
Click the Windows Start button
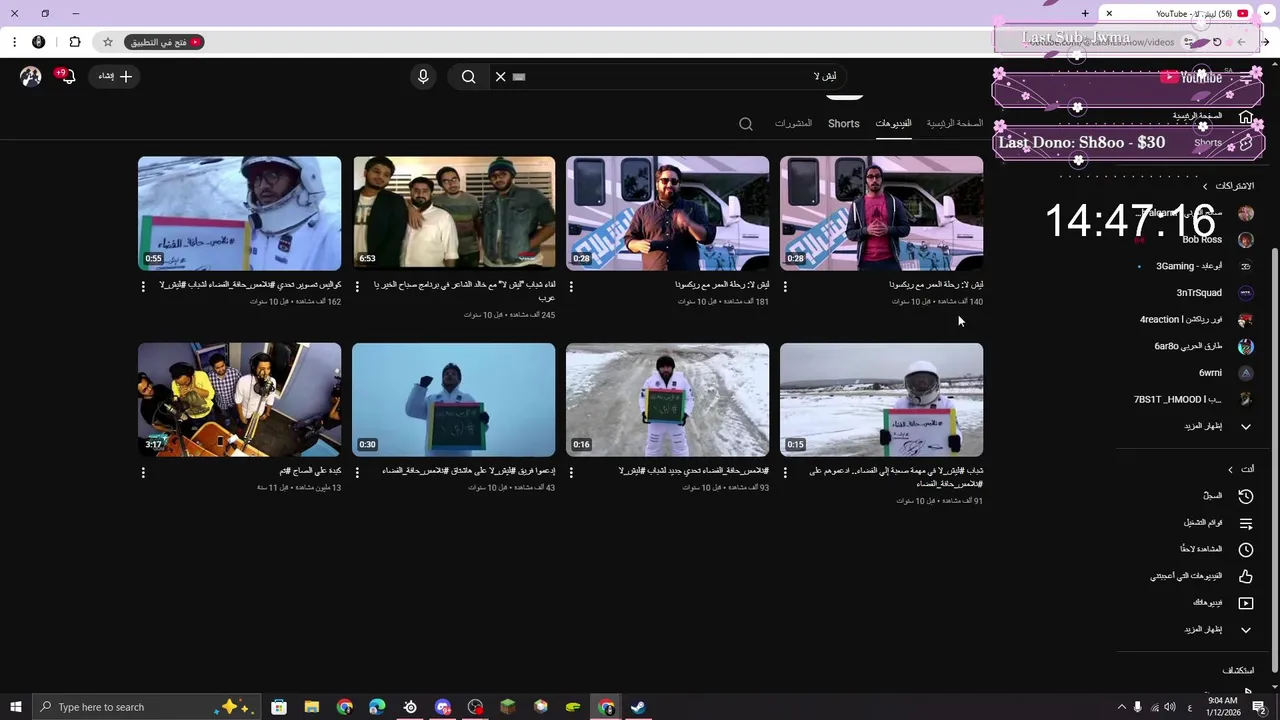tap(16, 707)
